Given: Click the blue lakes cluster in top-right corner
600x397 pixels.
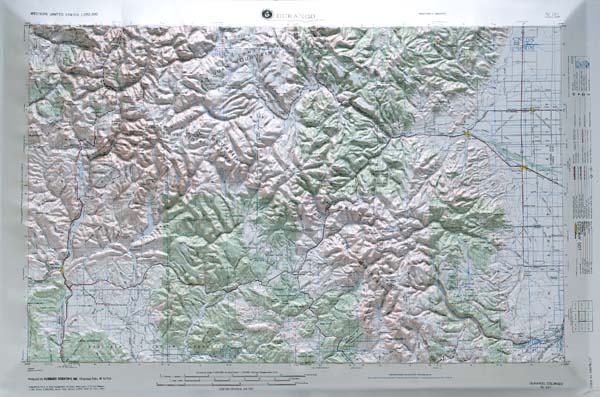Looking at the screenshot, I should click(x=523, y=43).
